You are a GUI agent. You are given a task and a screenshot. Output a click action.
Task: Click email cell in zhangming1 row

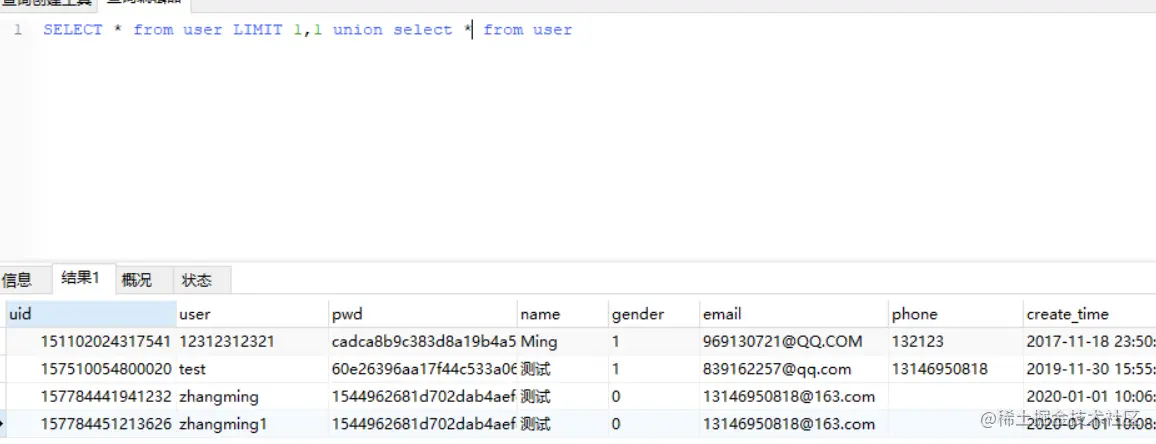[x=794, y=424]
